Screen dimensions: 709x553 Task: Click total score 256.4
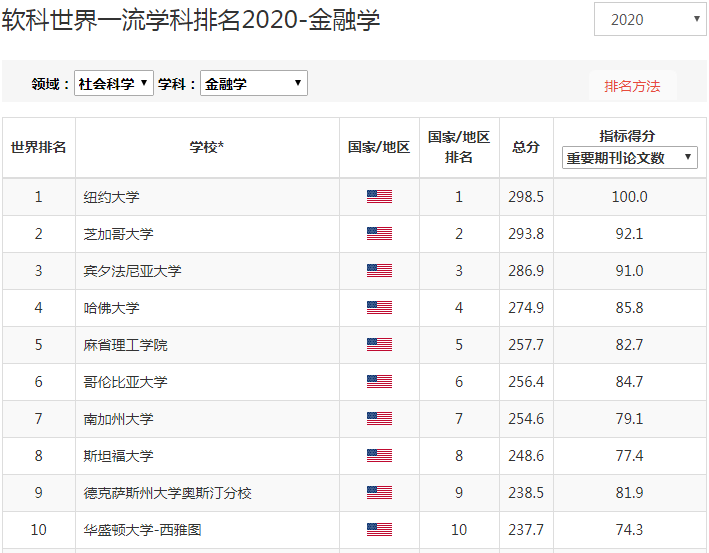[526, 383]
